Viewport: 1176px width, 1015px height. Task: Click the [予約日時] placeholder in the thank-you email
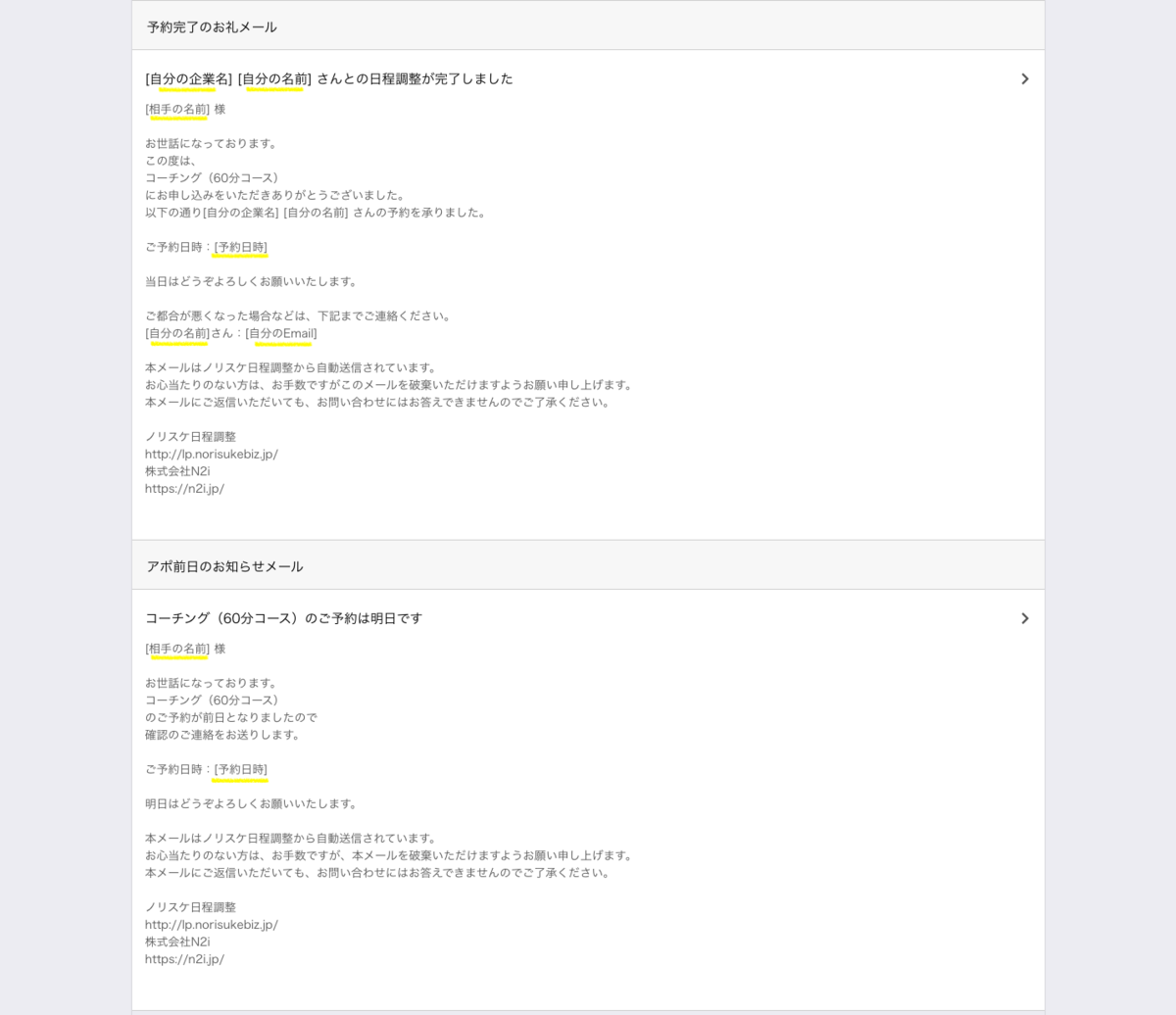tap(239, 246)
